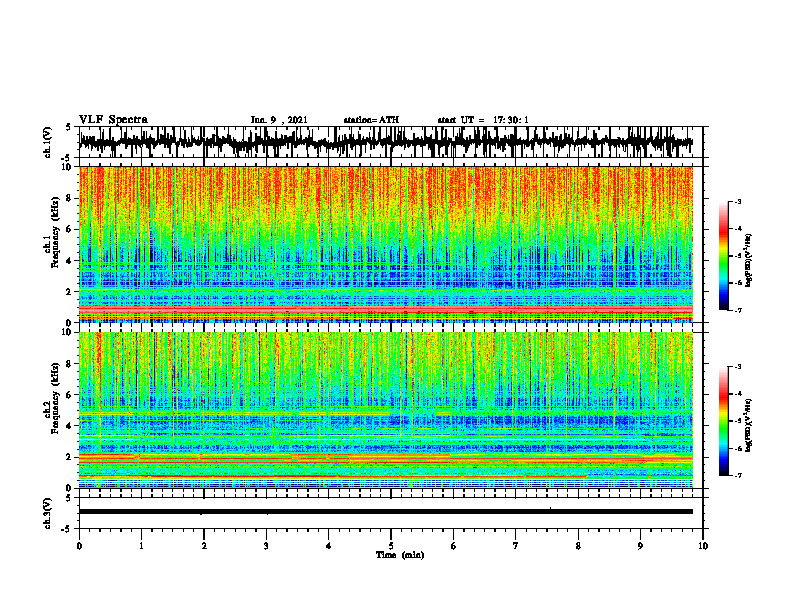Click the ch.1 spectrogram panel
The image size is (792, 612).
386,244
